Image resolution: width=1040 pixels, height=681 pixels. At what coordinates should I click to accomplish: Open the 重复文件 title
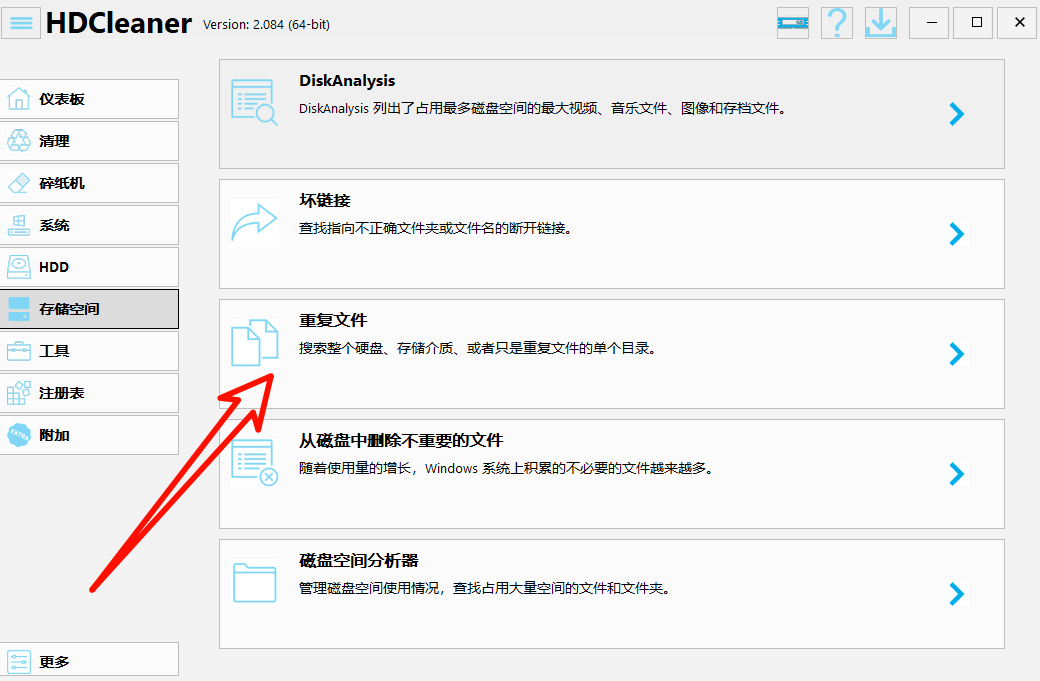click(333, 320)
